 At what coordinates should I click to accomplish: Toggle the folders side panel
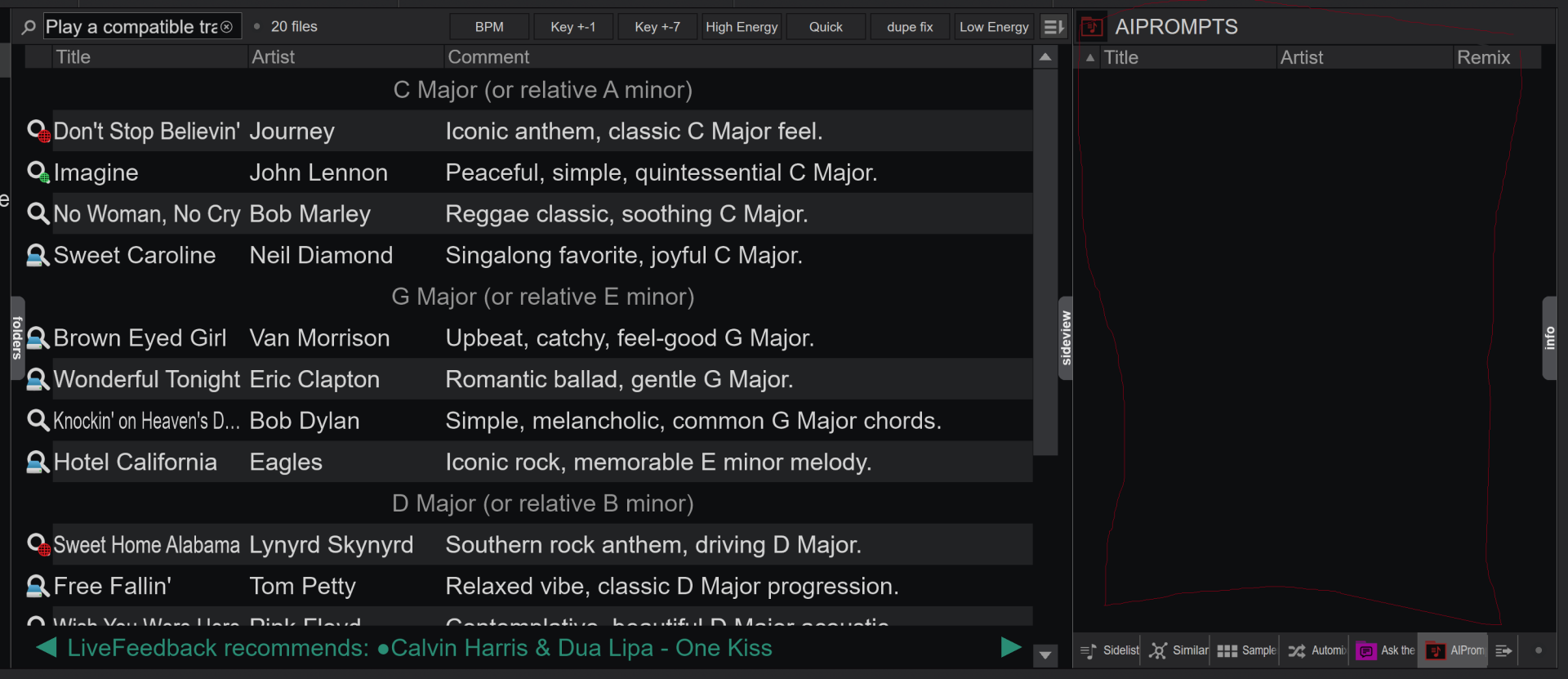click(x=16, y=337)
